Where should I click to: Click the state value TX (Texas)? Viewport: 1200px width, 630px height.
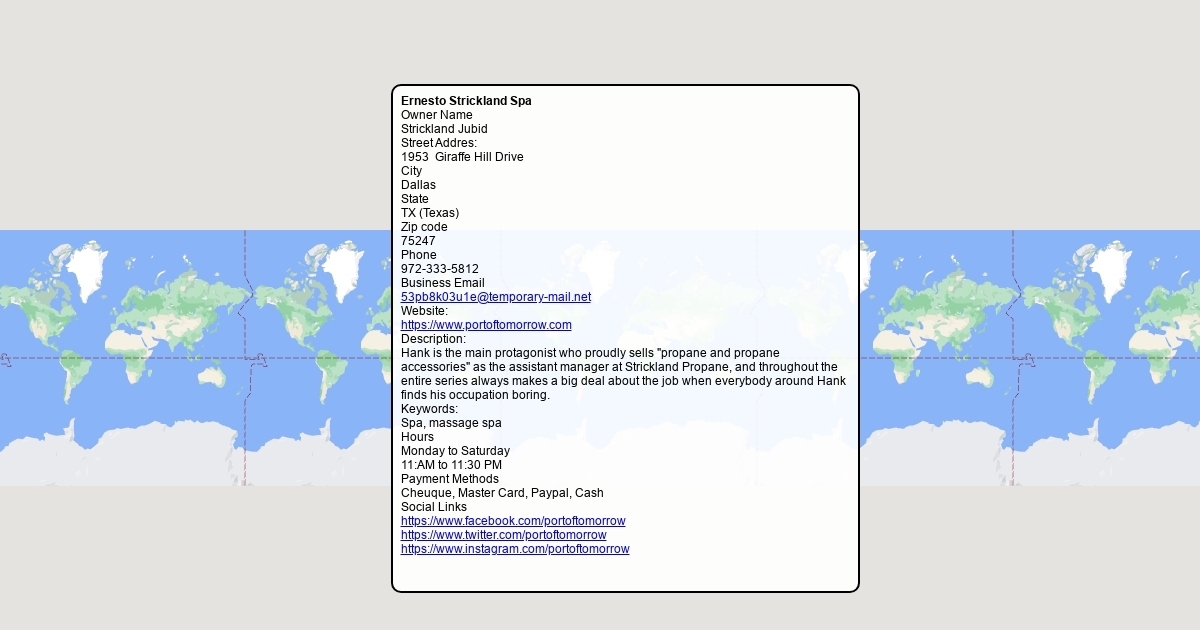coord(430,213)
